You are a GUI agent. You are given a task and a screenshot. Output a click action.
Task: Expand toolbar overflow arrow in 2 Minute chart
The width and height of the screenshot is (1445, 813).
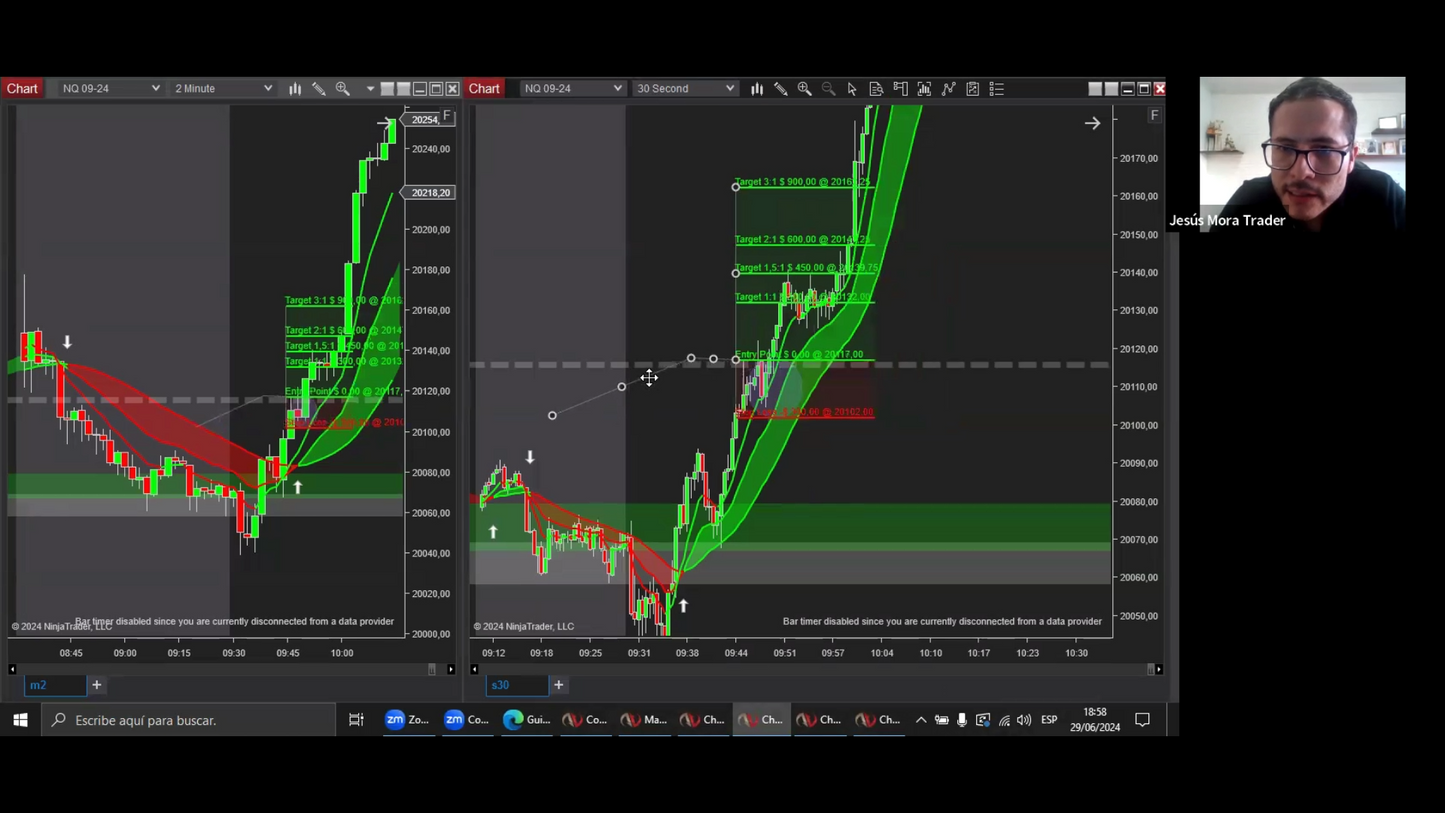coord(370,89)
